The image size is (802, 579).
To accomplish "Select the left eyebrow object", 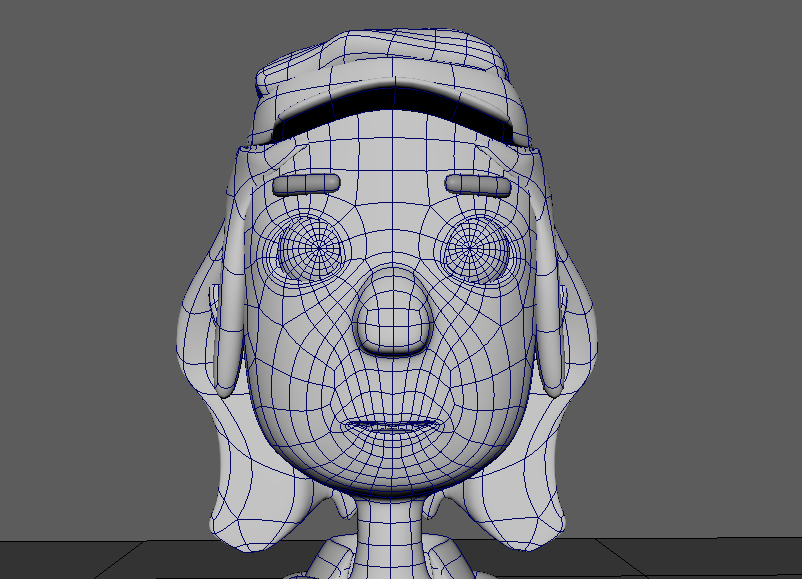I will [306, 184].
